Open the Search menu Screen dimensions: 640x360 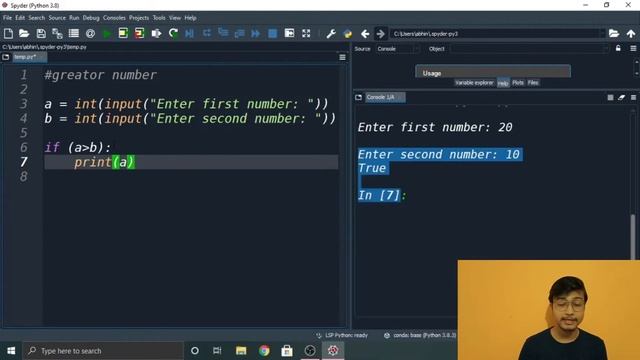tap(37, 18)
